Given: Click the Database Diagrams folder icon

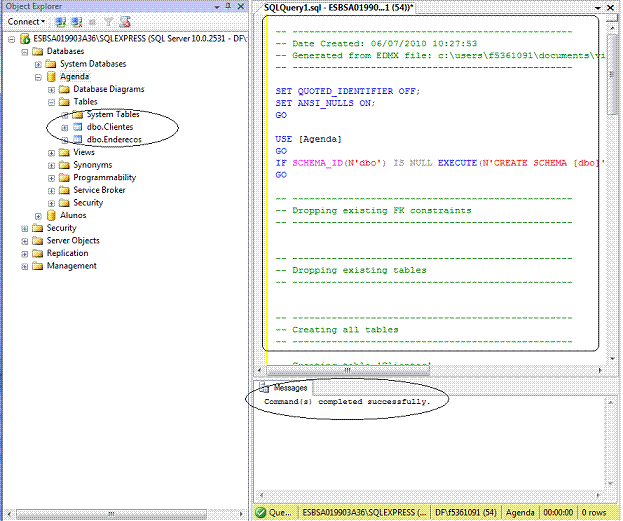Looking at the screenshot, I should 64,89.
